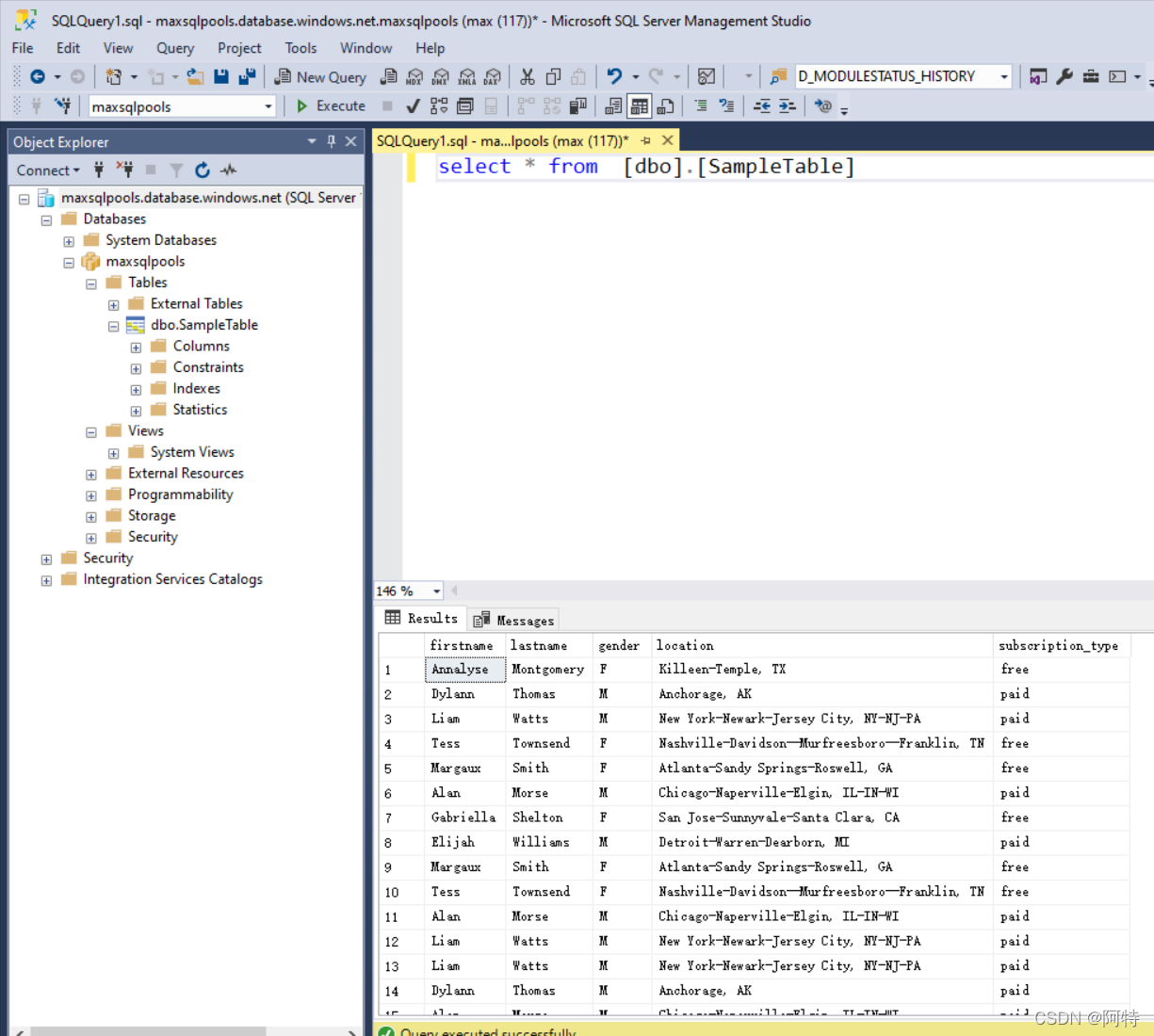Pin the SQLQuery1.sql tab
Screen dimensions: 1154x1036
tap(646, 140)
